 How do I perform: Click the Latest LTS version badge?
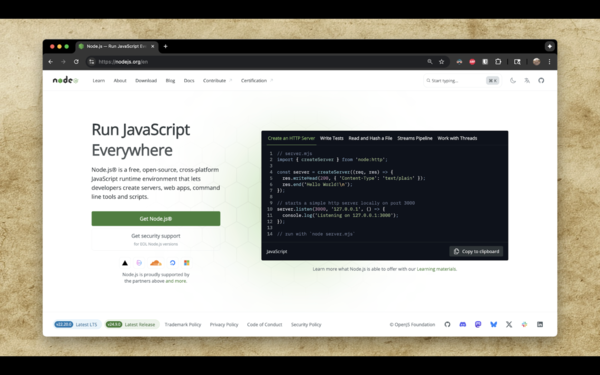coord(77,324)
